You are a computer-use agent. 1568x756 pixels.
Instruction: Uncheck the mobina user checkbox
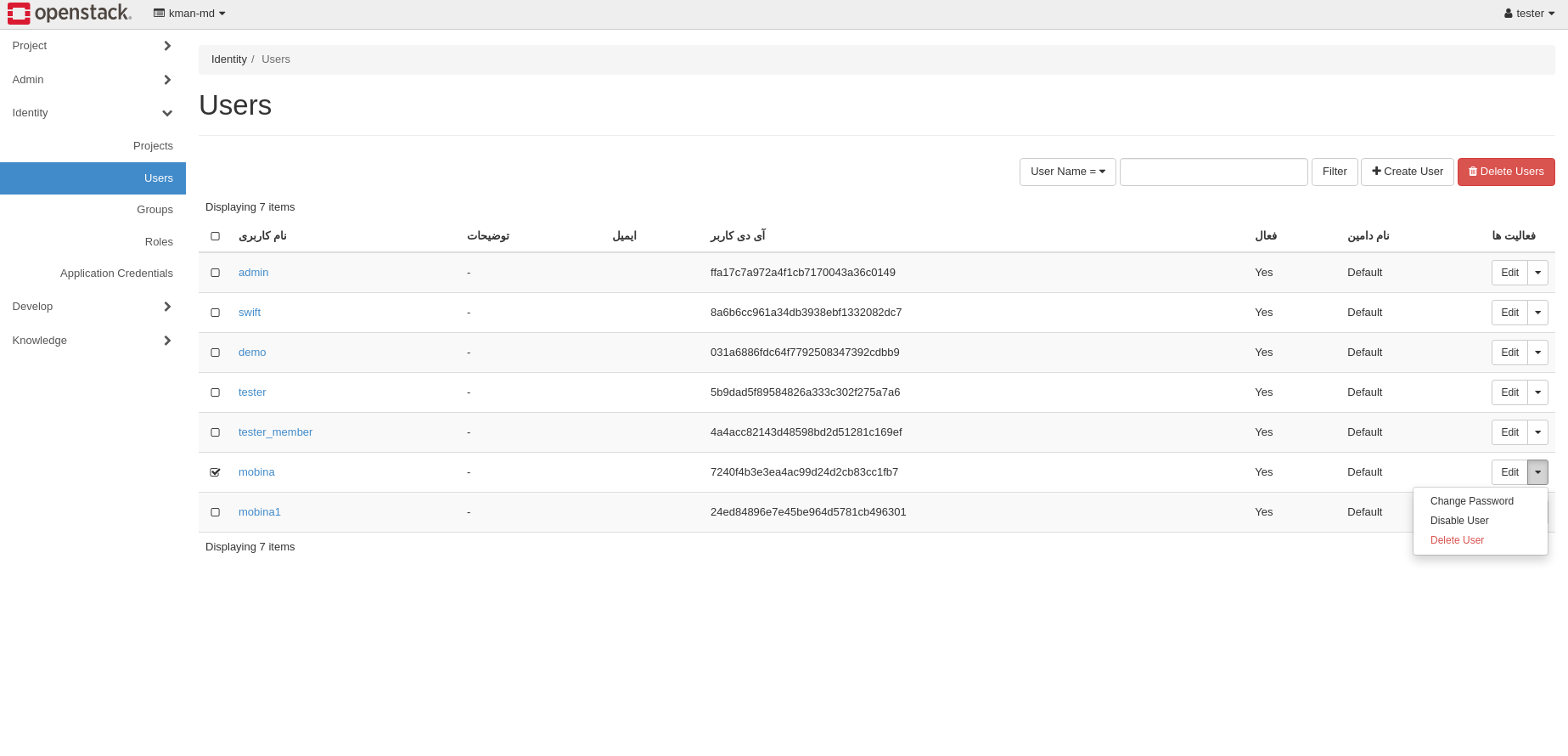pyautogui.click(x=216, y=472)
